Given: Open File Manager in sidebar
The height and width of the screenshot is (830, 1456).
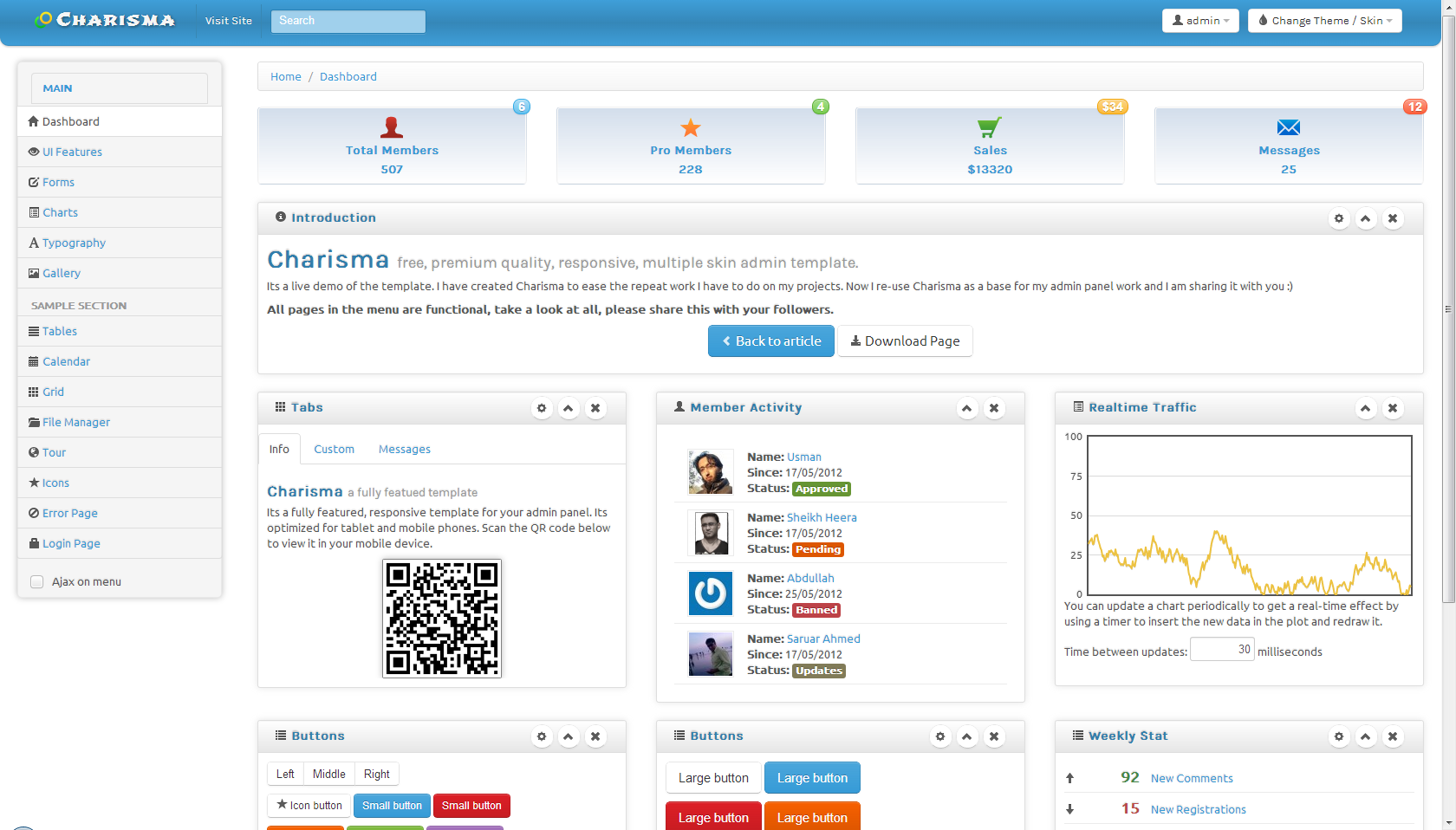Looking at the screenshot, I should [120, 422].
